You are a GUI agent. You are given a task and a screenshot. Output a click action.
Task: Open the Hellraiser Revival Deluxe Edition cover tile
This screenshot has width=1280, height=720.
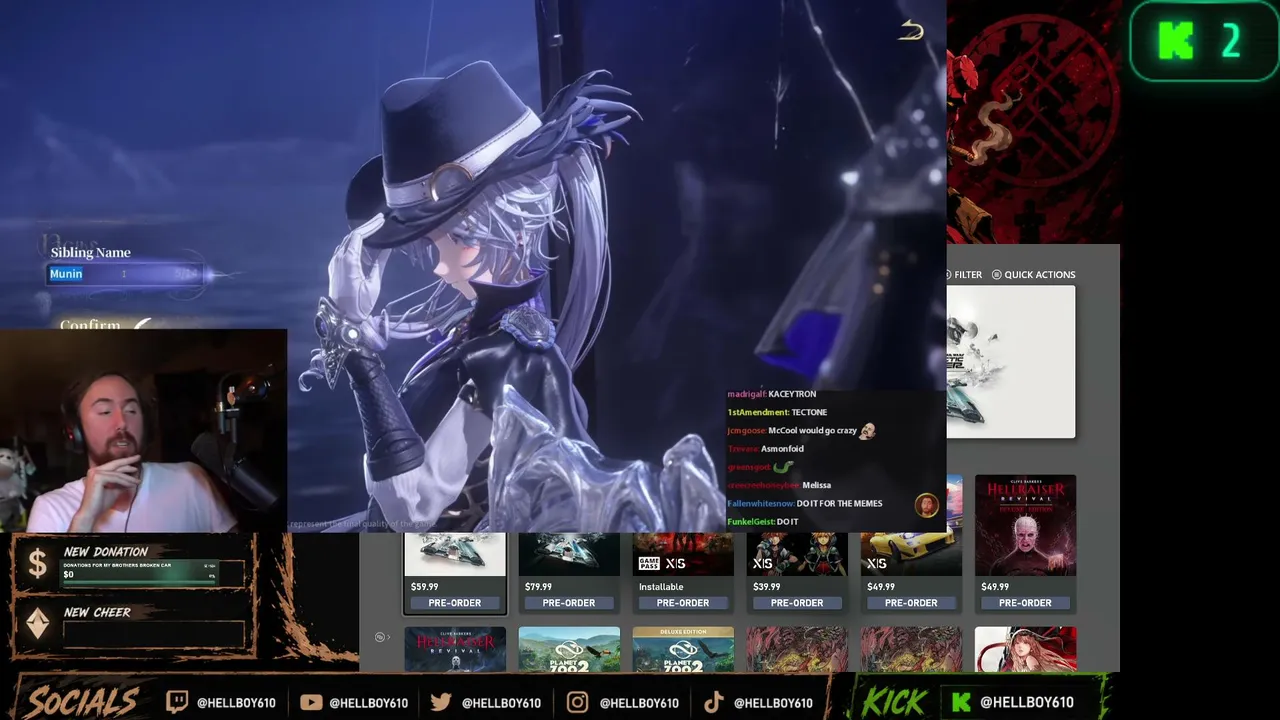click(1025, 526)
